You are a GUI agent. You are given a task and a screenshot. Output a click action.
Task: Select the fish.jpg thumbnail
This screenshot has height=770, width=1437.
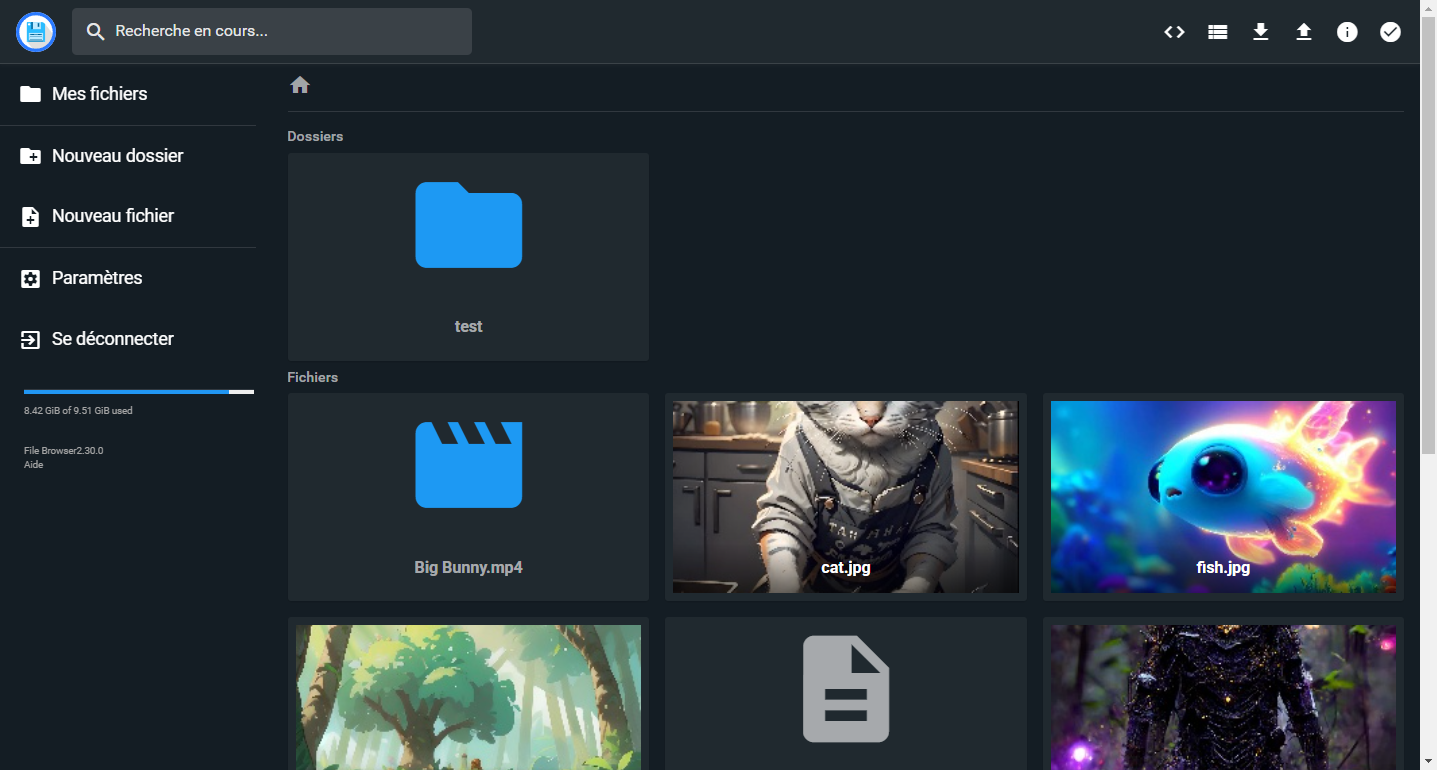pos(1223,497)
